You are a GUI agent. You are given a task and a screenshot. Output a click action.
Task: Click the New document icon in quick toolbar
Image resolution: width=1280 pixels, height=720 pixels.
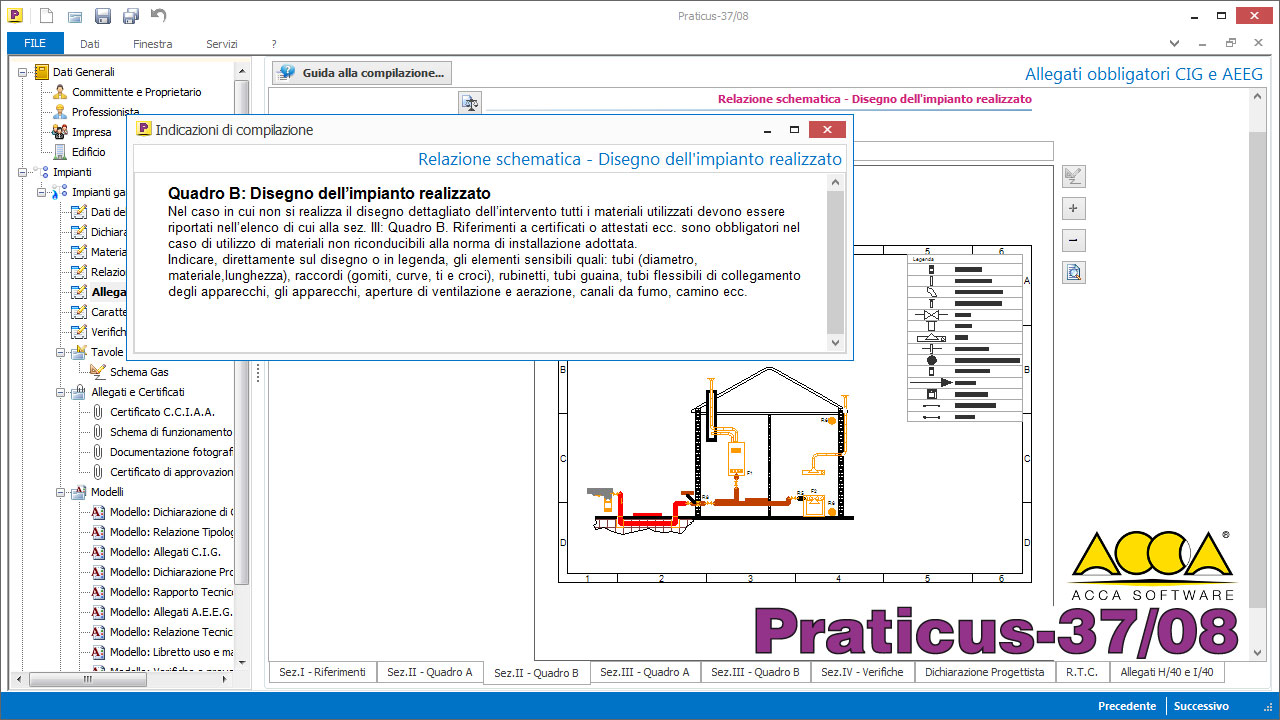pyautogui.click(x=47, y=15)
